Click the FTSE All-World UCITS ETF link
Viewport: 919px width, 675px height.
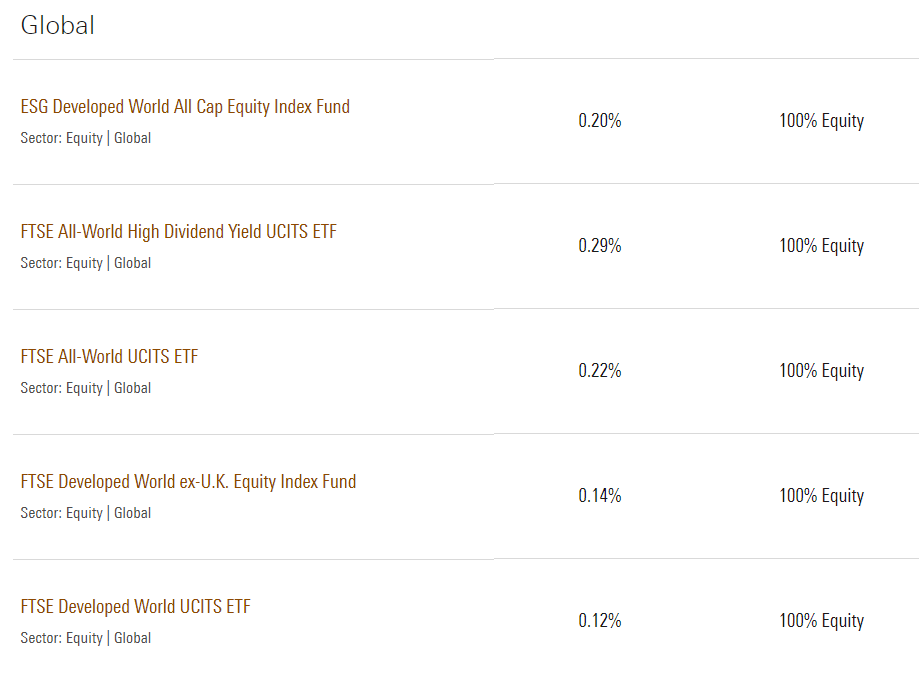pyautogui.click(x=109, y=357)
